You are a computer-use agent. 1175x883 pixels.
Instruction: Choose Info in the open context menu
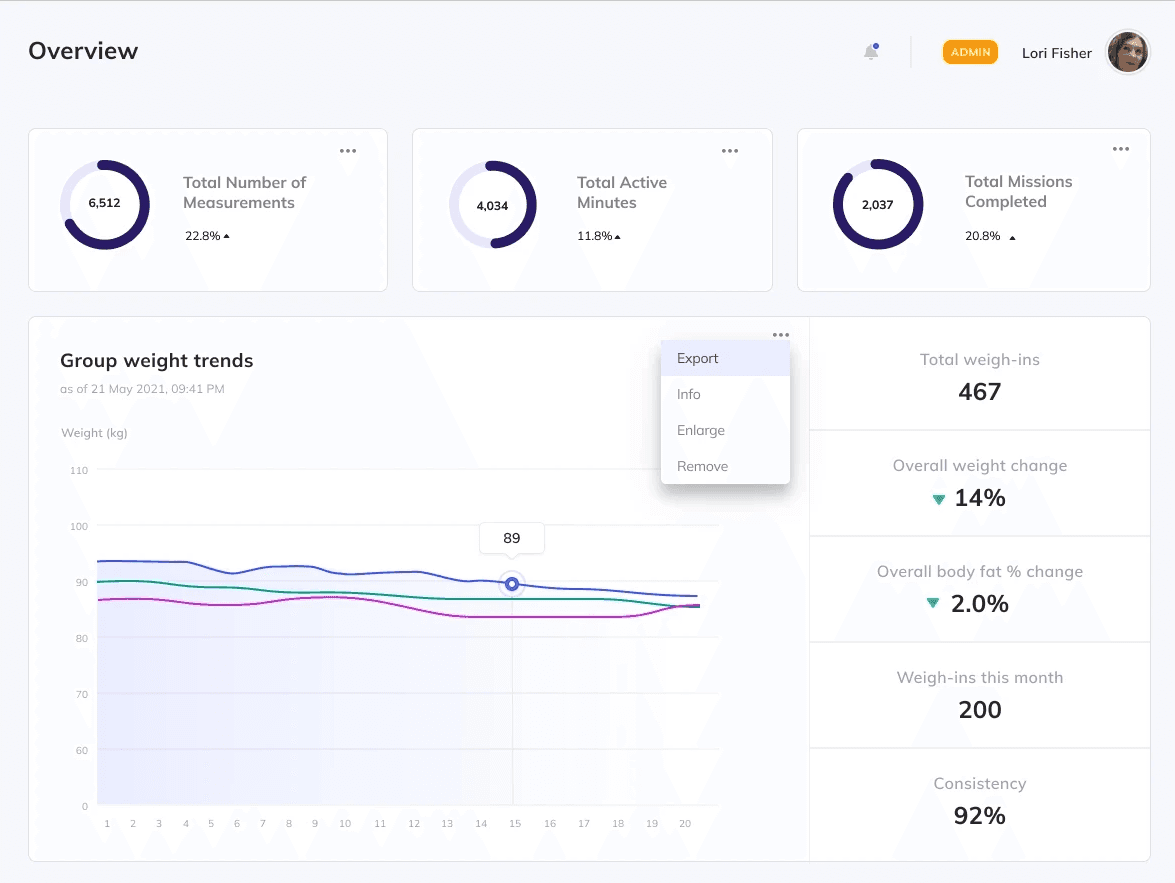688,394
